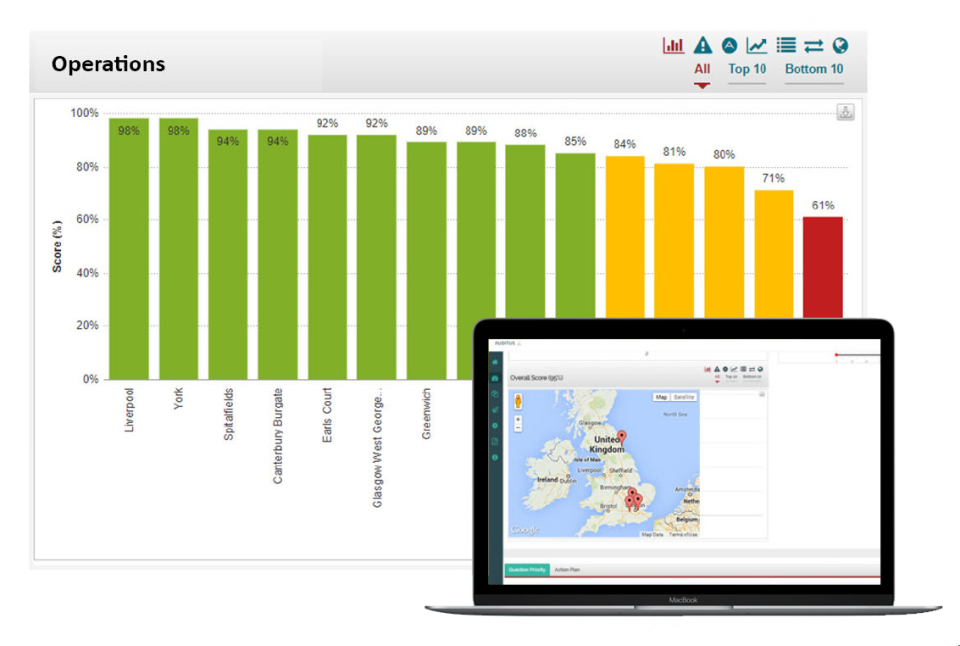This screenshot has height=646, width=960.
Task: Select the comparison arrows icon
Action: coord(814,44)
